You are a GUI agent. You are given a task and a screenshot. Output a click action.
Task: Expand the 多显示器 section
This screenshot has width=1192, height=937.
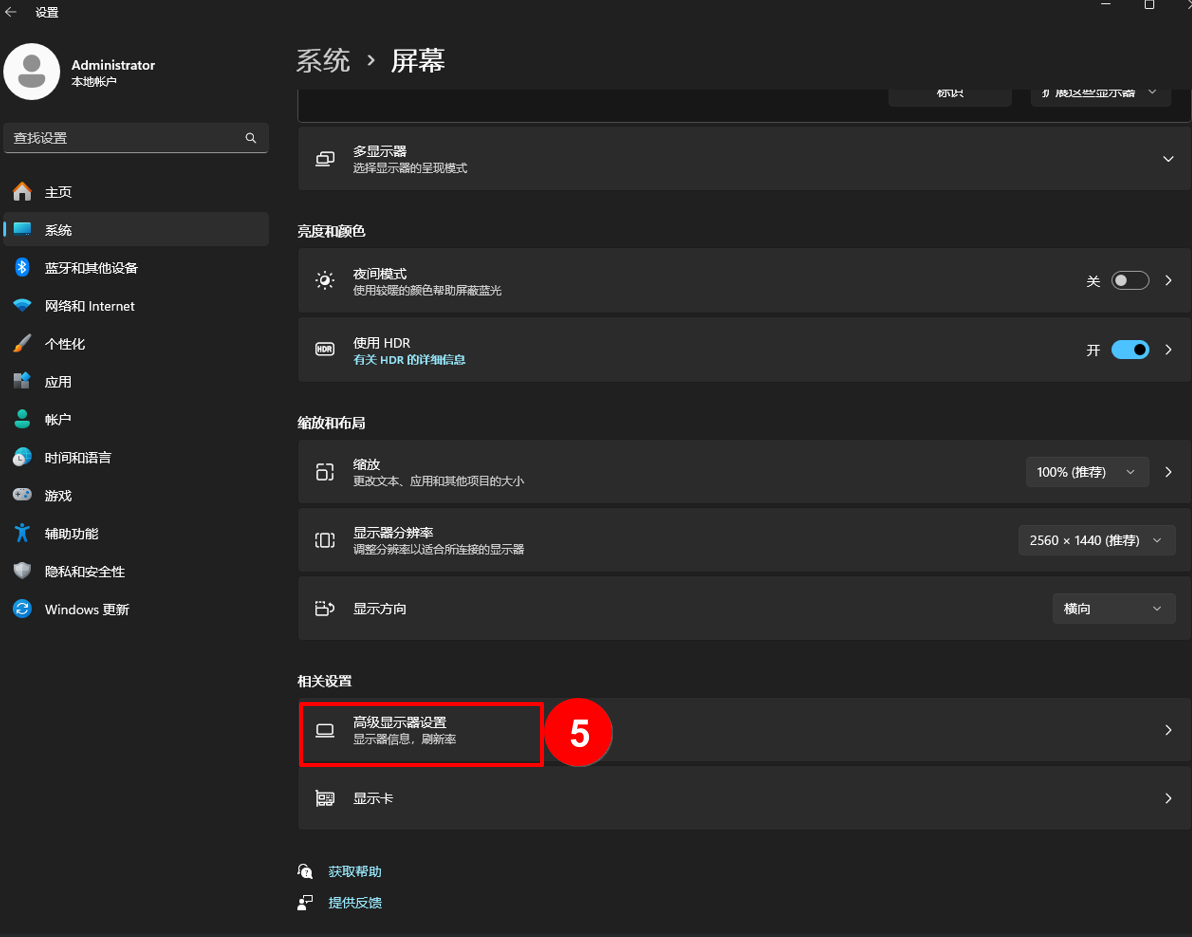tap(1168, 159)
